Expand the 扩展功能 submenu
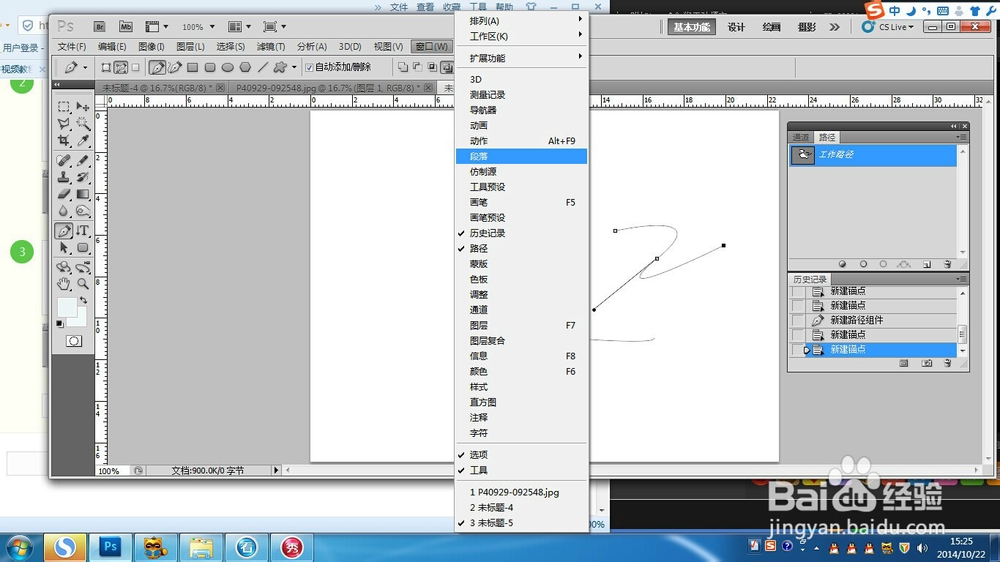Viewport: 1000px width, 562px height. click(x=522, y=58)
